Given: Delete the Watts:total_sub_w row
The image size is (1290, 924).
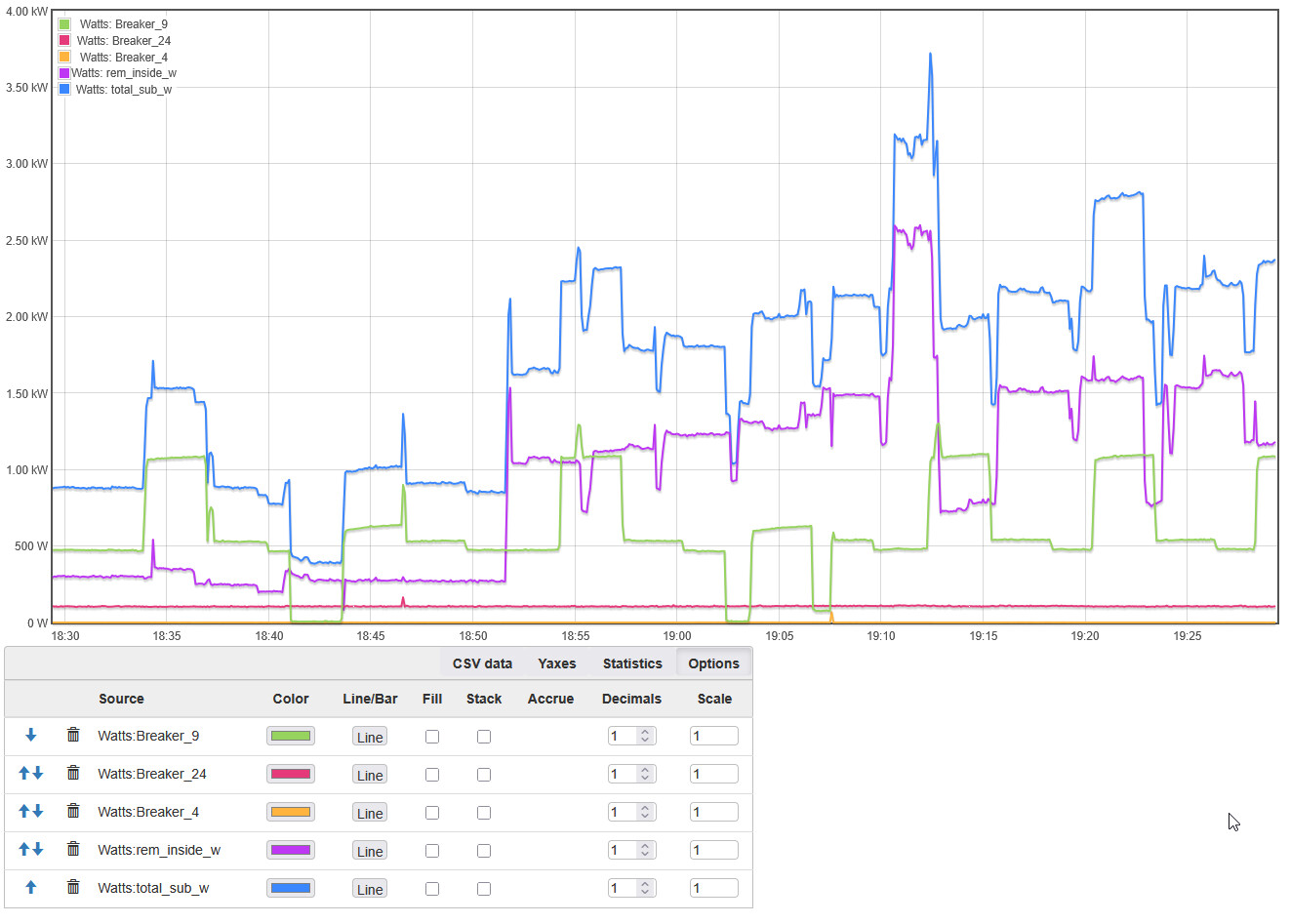Looking at the screenshot, I should [73, 887].
